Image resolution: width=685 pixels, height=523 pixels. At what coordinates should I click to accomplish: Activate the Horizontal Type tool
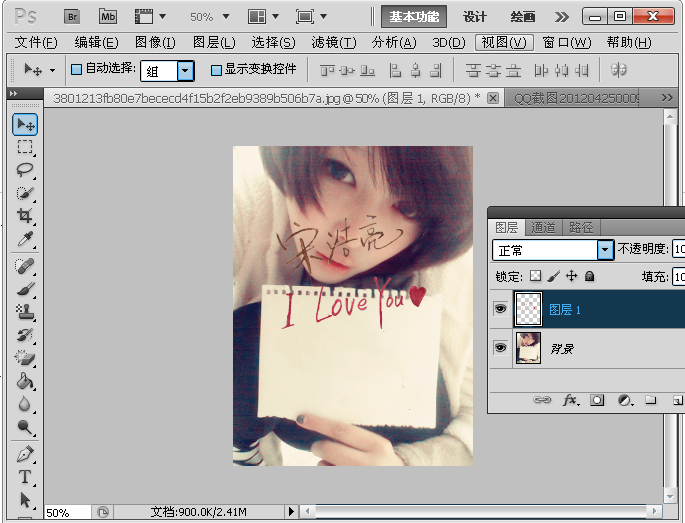pyautogui.click(x=25, y=477)
